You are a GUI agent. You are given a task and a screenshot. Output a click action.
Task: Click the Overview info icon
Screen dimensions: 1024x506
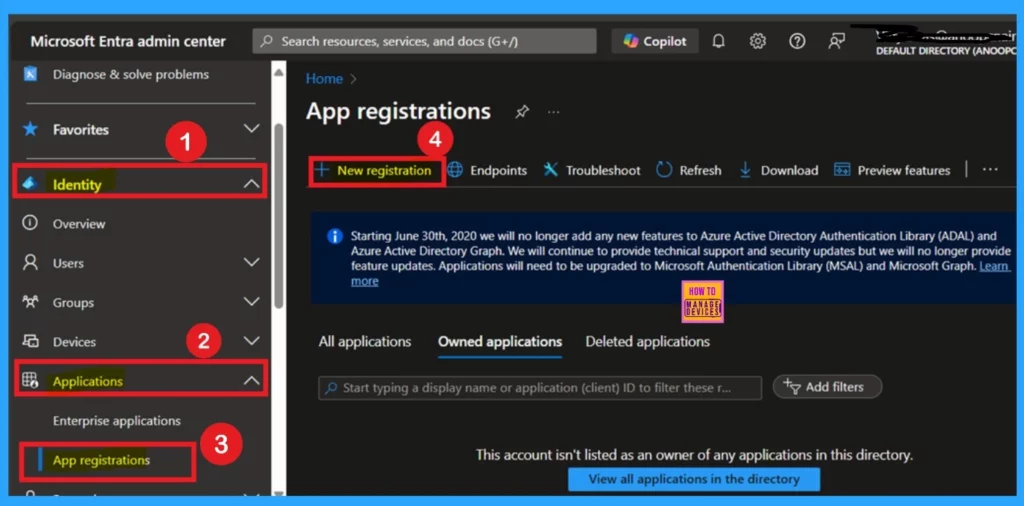tap(30, 223)
